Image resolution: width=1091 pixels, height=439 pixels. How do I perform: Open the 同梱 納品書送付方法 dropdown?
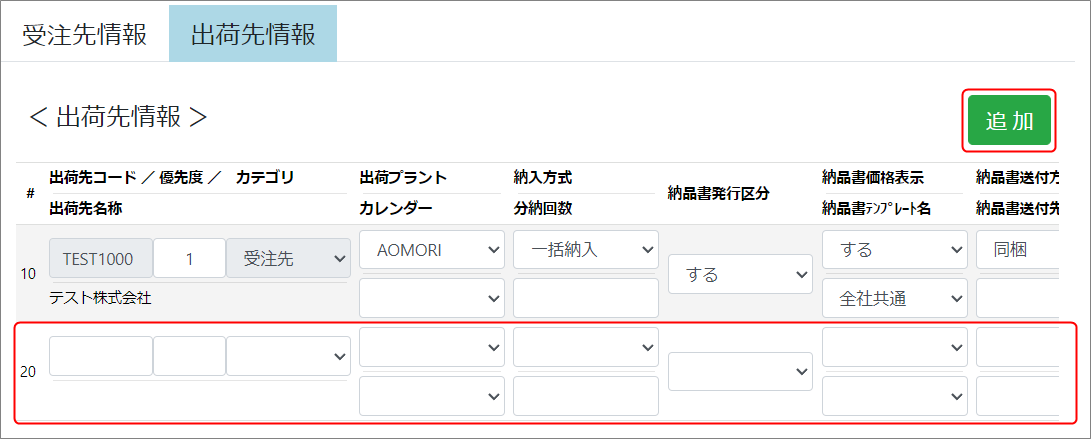click(1017, 250)
